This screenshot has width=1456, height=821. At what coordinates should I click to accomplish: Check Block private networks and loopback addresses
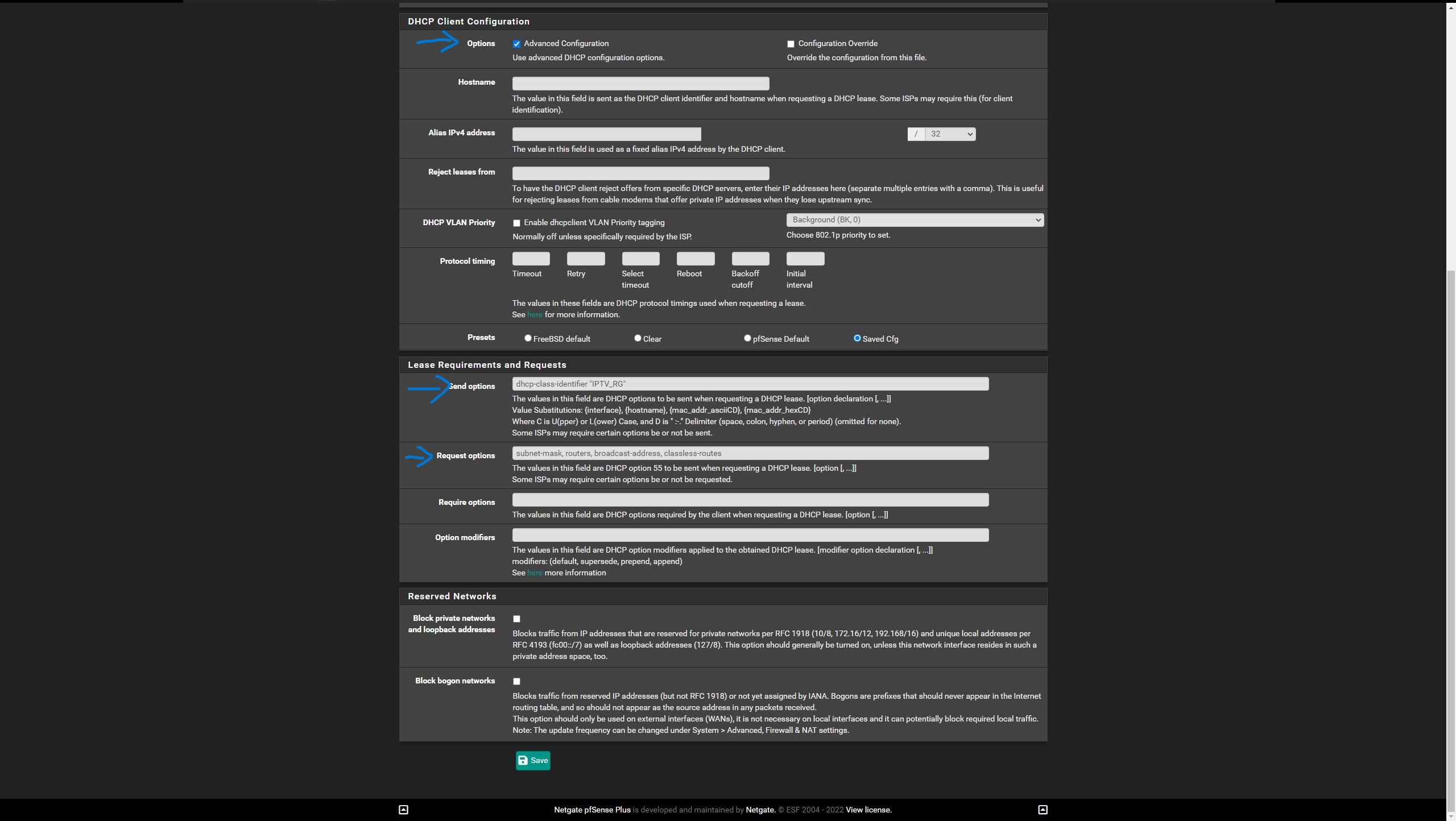(x=516, y=619)
